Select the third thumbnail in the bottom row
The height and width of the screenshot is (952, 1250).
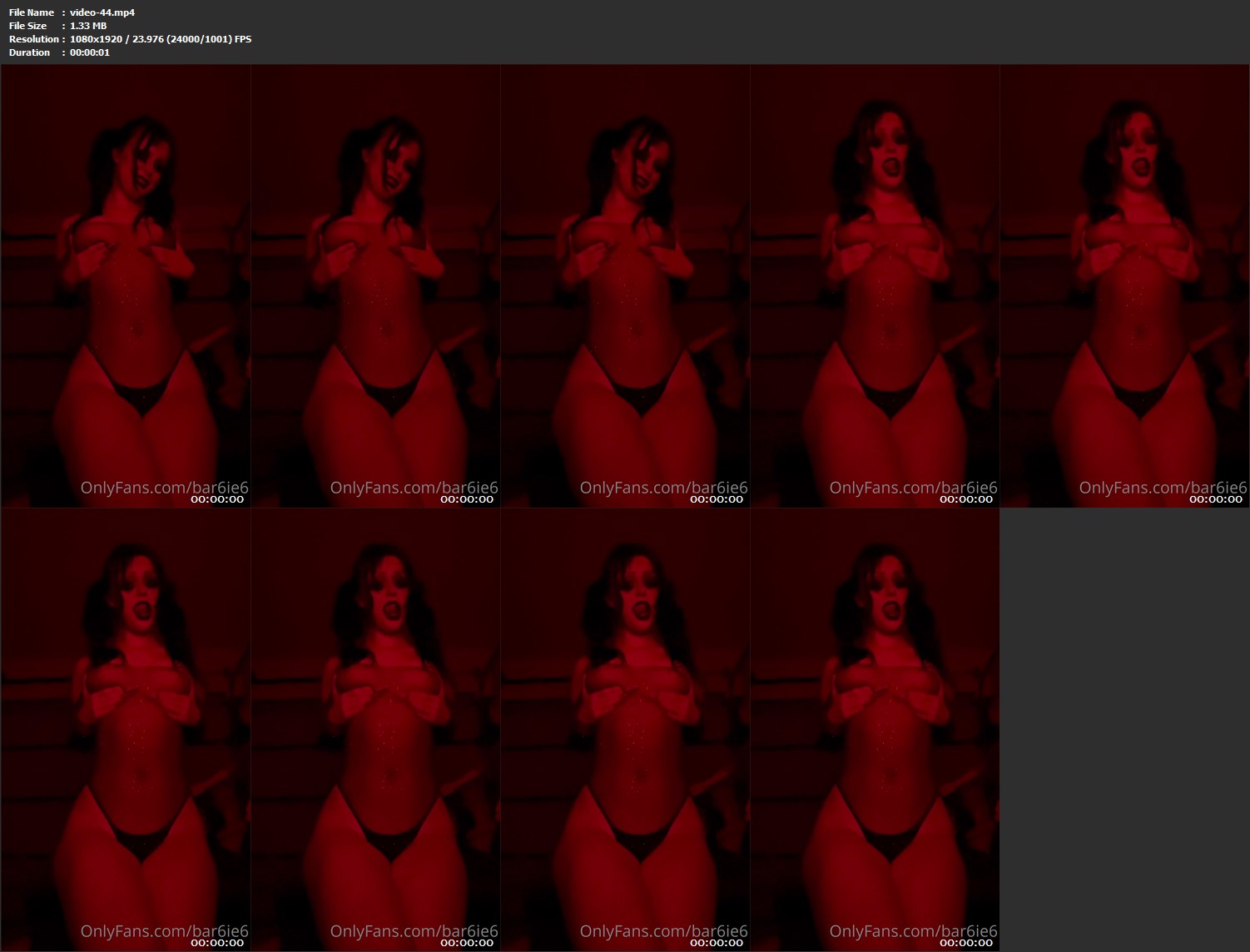tap(625, 730)
